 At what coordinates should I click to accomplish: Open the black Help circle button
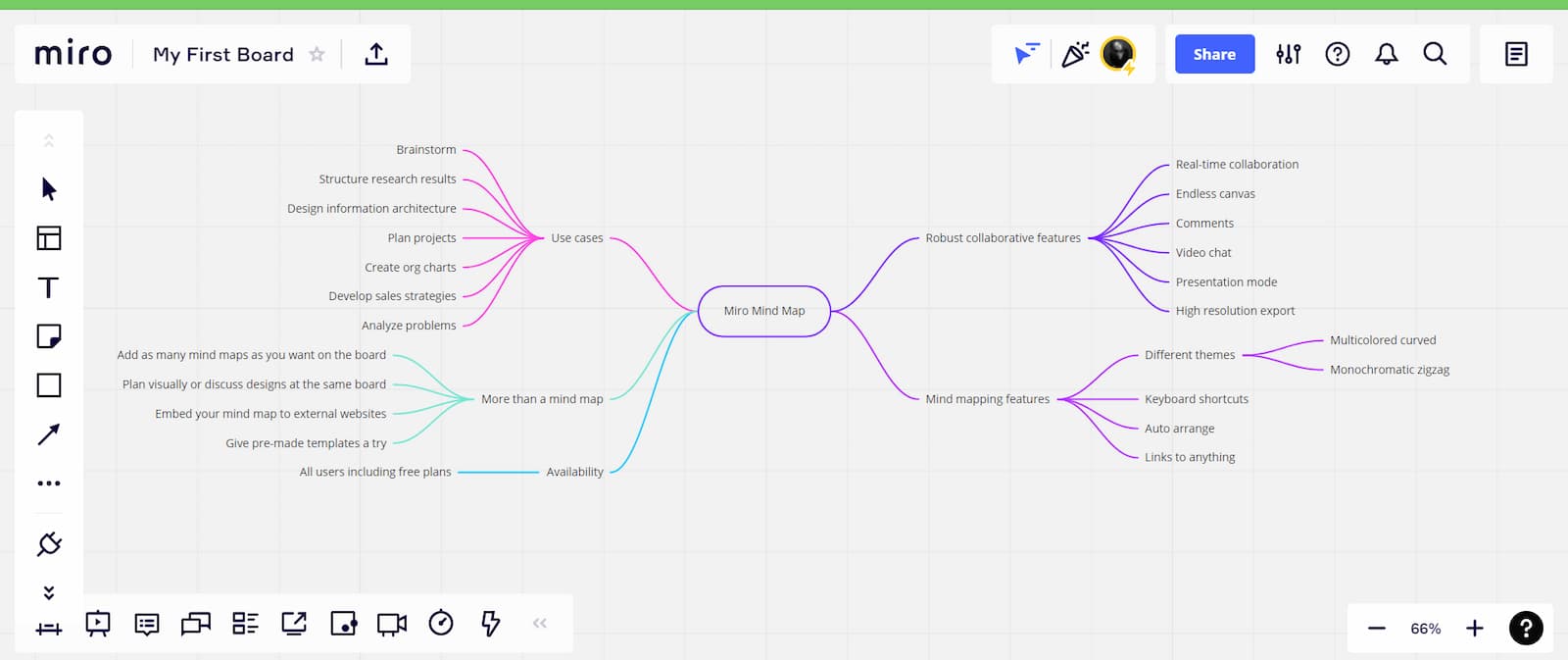1526,628
